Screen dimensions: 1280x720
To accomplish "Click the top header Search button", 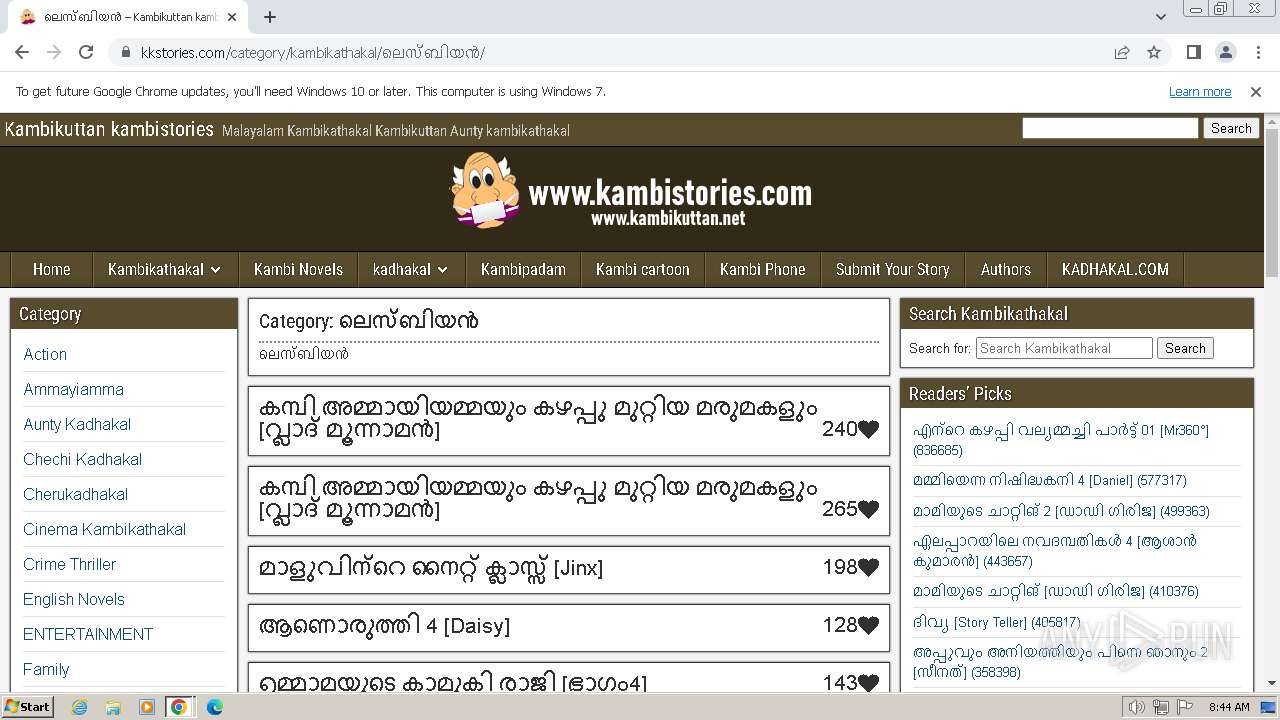I will coord(1231,128).
